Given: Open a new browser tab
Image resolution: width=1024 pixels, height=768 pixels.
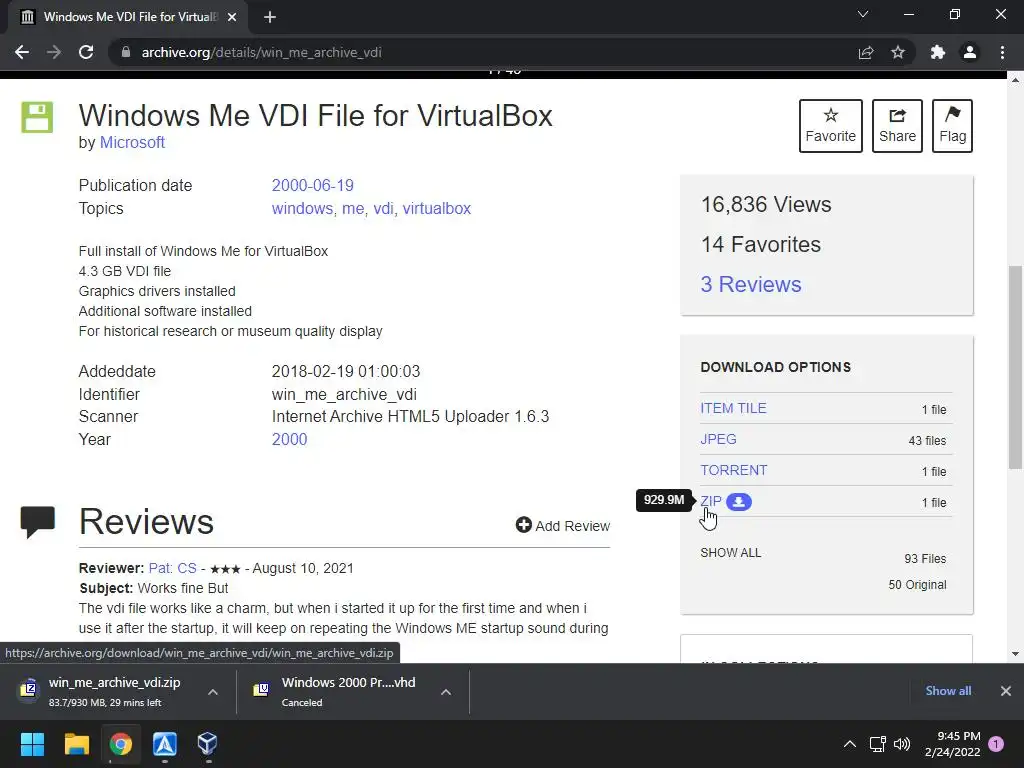Looking at the screenshot, I should (270, 17).
